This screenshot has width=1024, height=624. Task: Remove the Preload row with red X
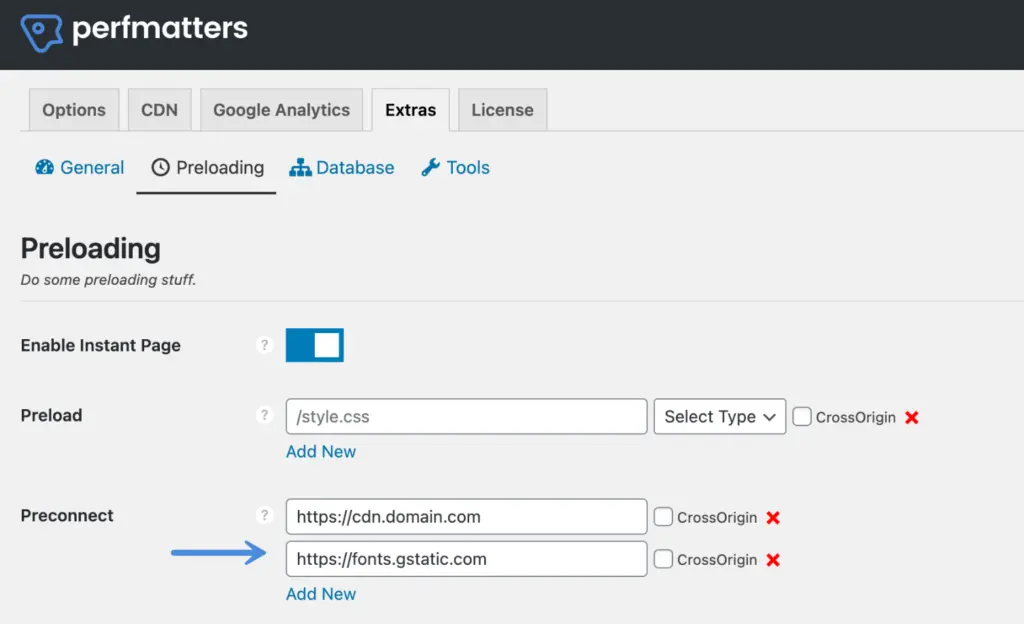click(x=912, y=418)
